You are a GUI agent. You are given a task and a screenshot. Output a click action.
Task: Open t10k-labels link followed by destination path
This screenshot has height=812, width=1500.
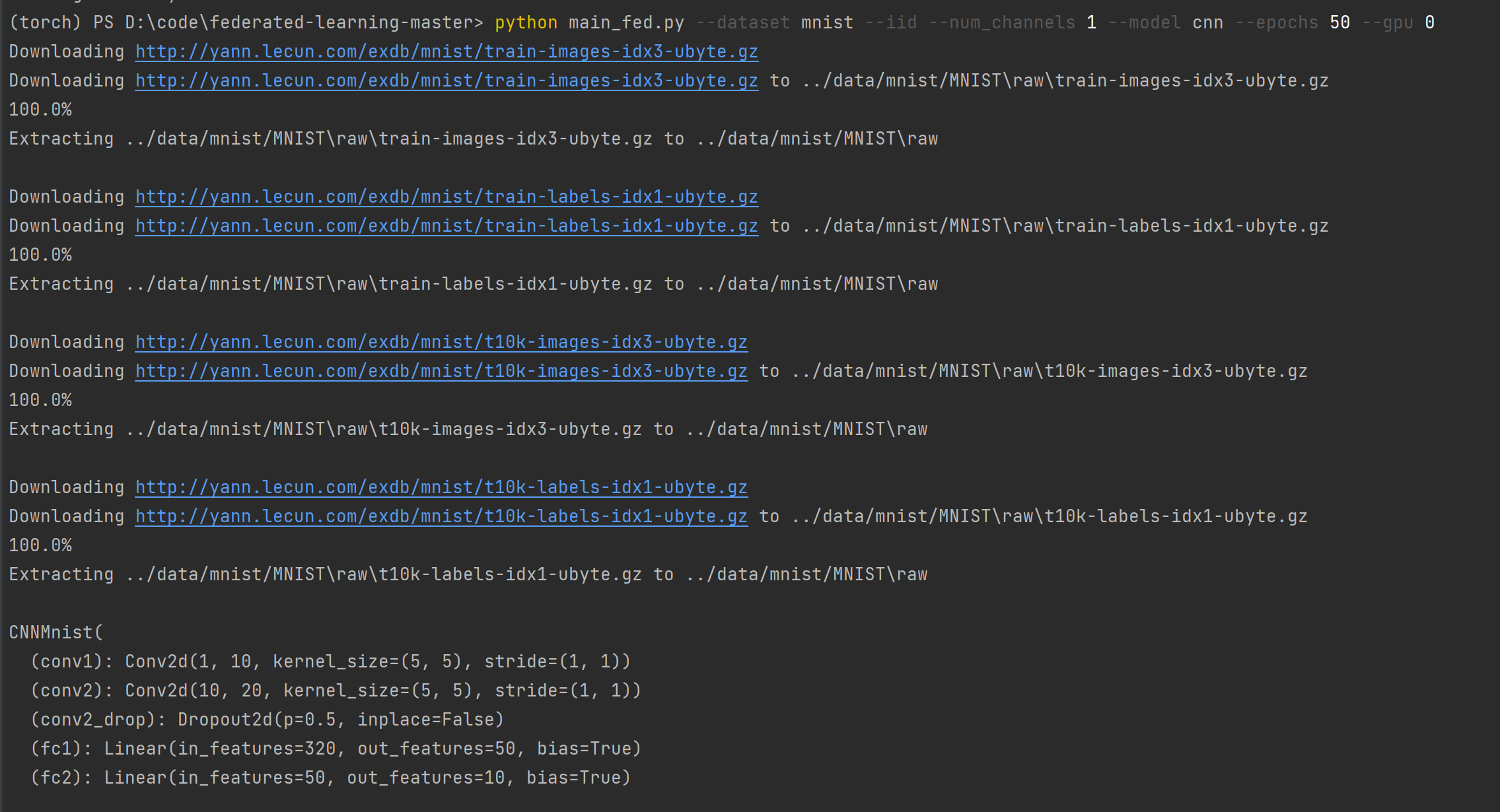(x=441, y=516)
